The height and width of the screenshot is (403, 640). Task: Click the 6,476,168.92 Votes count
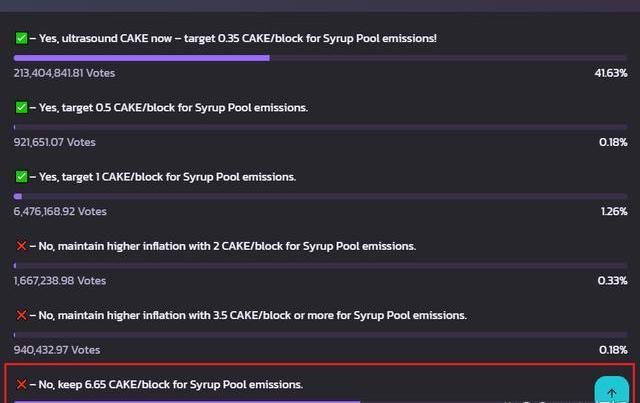pyautogui.click(x=60, y=211)
